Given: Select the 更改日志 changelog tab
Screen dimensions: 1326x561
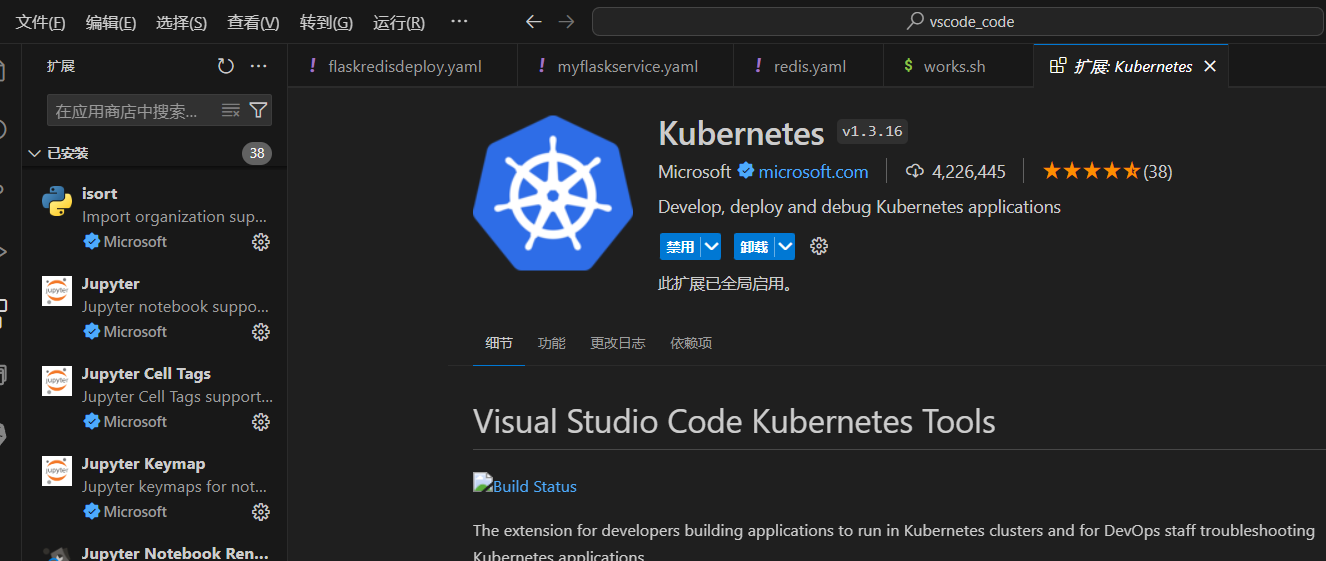Looking at the screenshot, I should (x=617, y=343).
